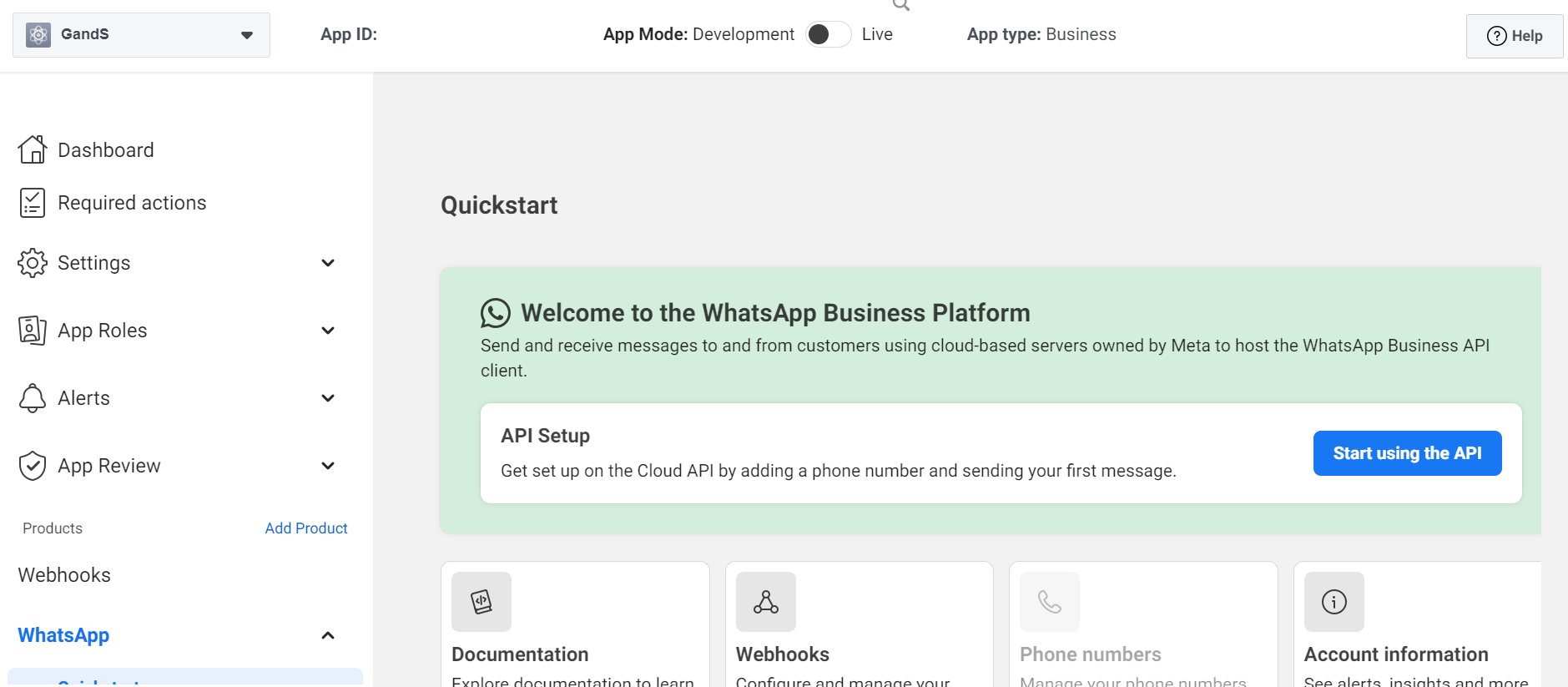Viewport: 1568px width, 687px height.
Task: Click the search magnifier icon at top
Action: click(x=901, y=5)
